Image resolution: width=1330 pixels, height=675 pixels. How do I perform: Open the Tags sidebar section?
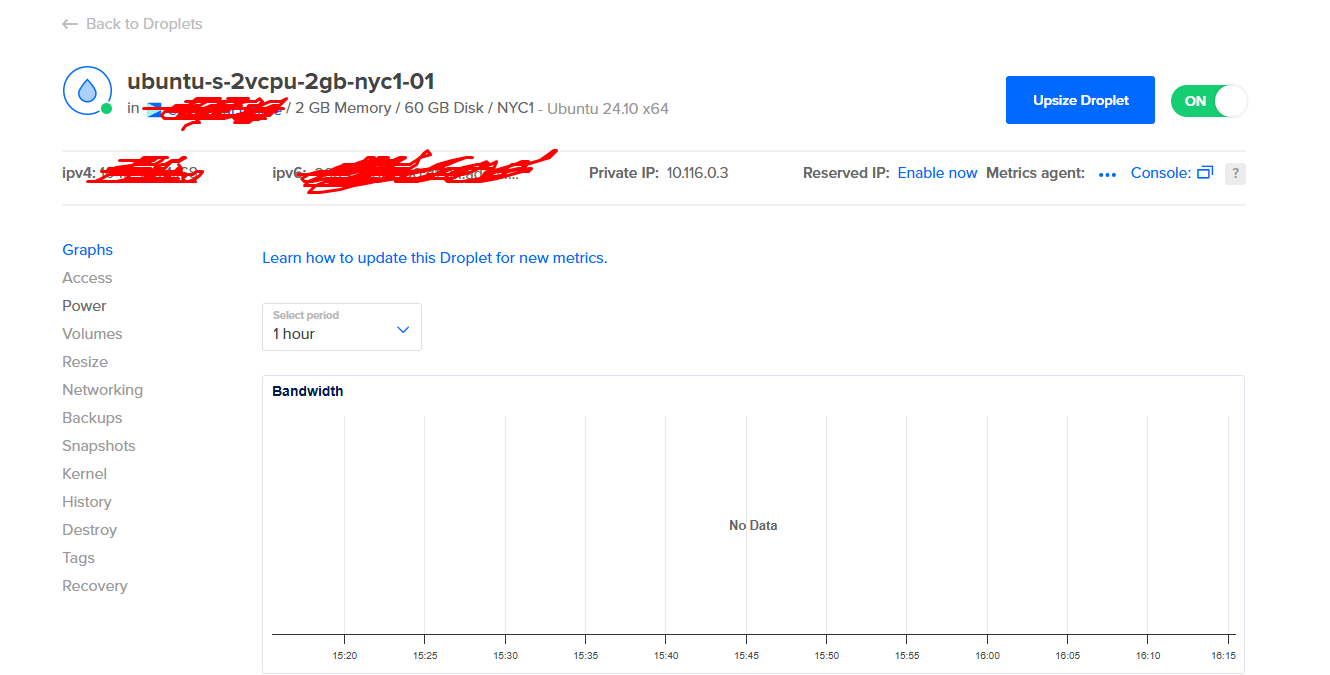[78, 558]
